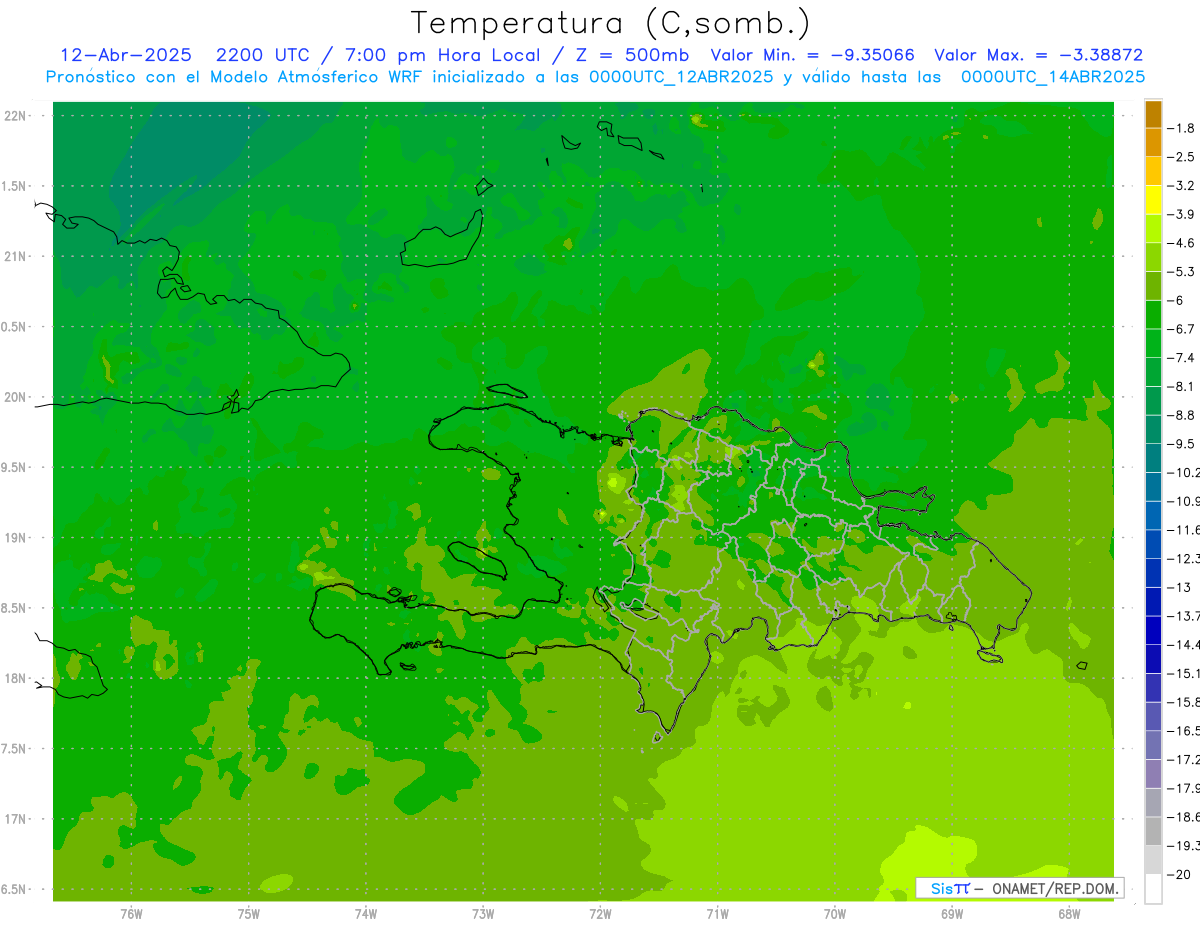The height and width of the screenshot is (927, 1200).
Task: Click the '21N' latitude axis label
Action: (x=14, y=257)
